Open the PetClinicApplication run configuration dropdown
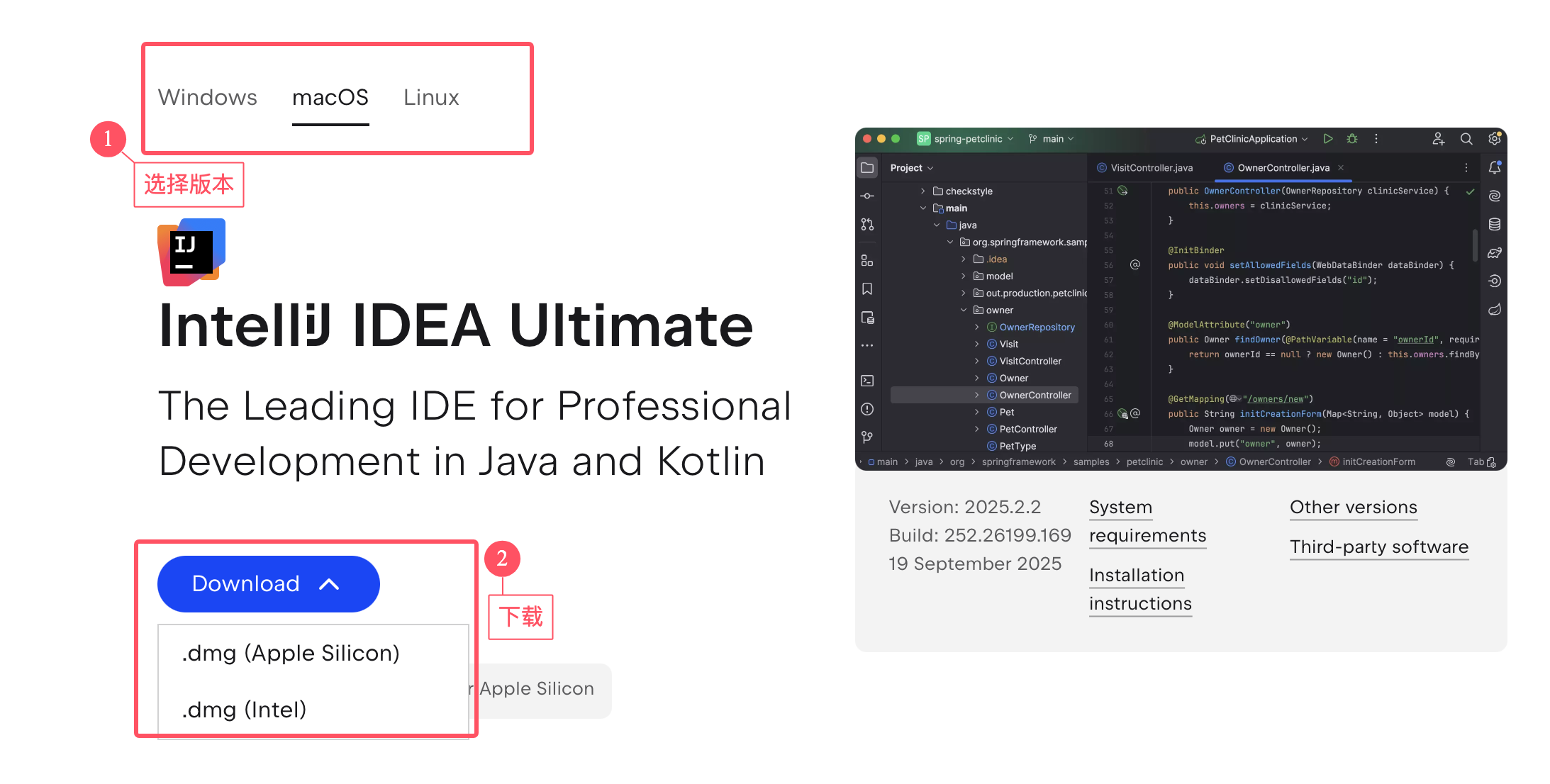The width and height of the screenshot is (1550, 784). coord(1251,139)
